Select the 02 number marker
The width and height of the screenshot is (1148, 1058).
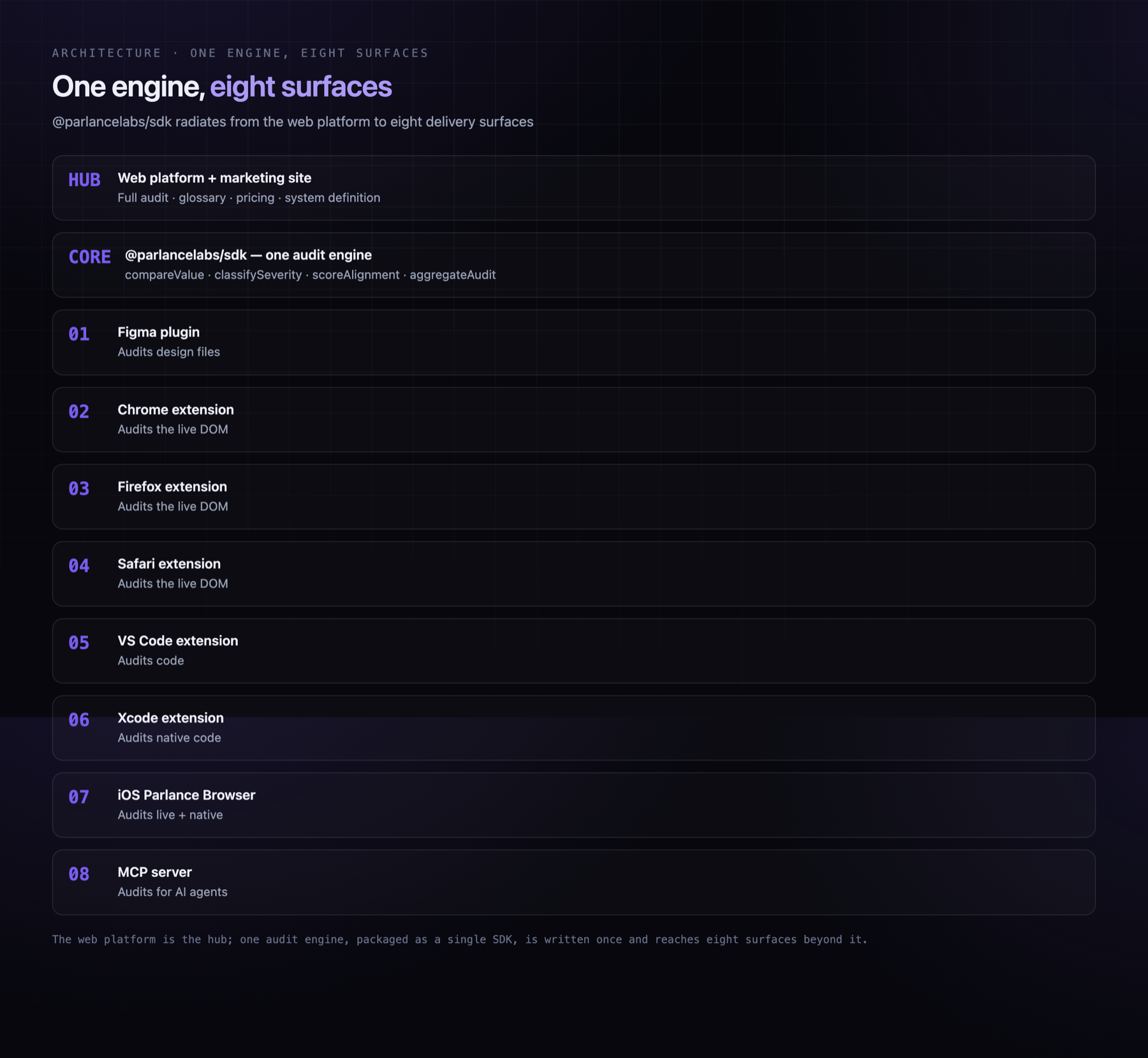click(x=79, y=411)
